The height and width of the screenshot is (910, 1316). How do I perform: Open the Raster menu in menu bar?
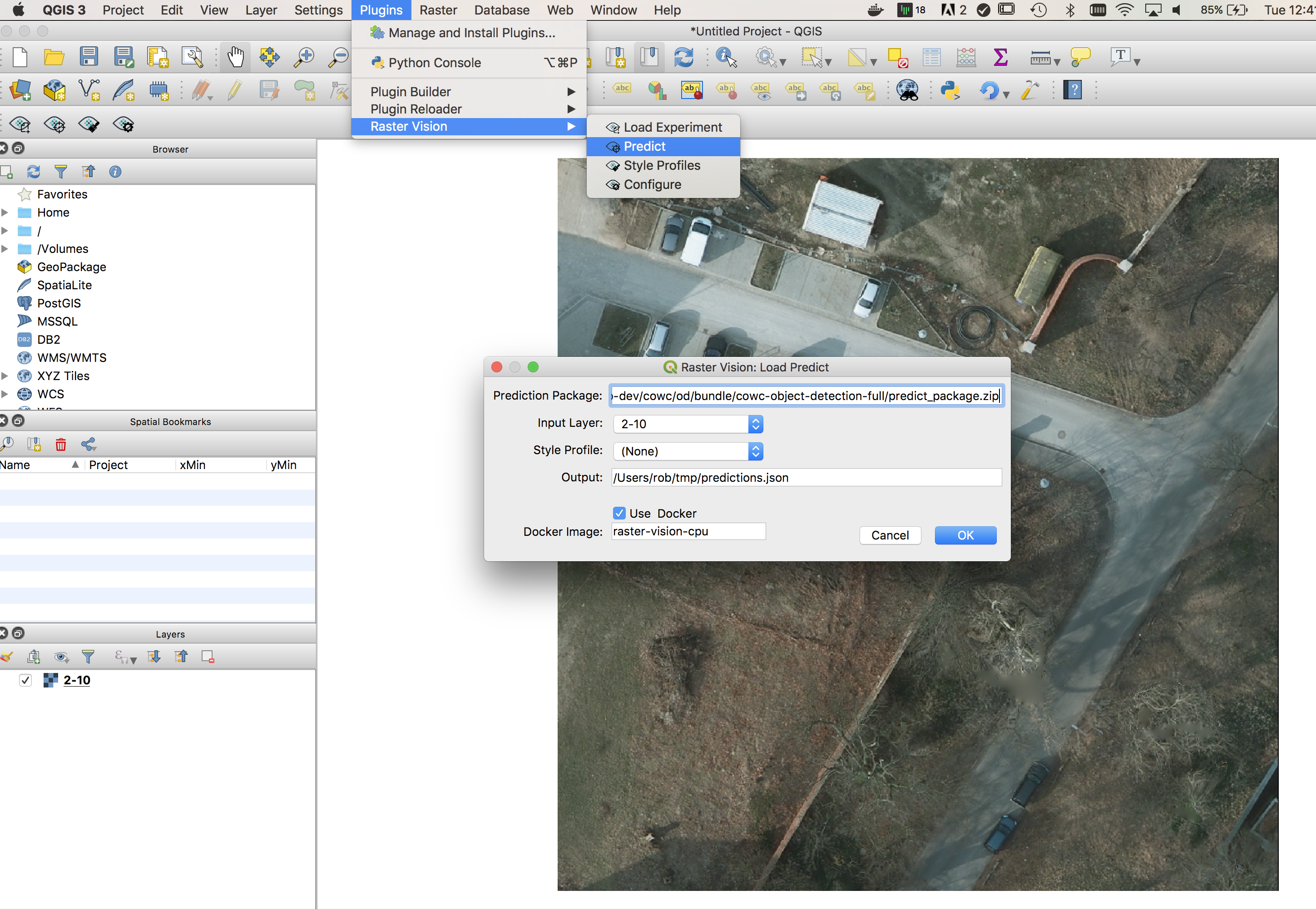(438, 10)
